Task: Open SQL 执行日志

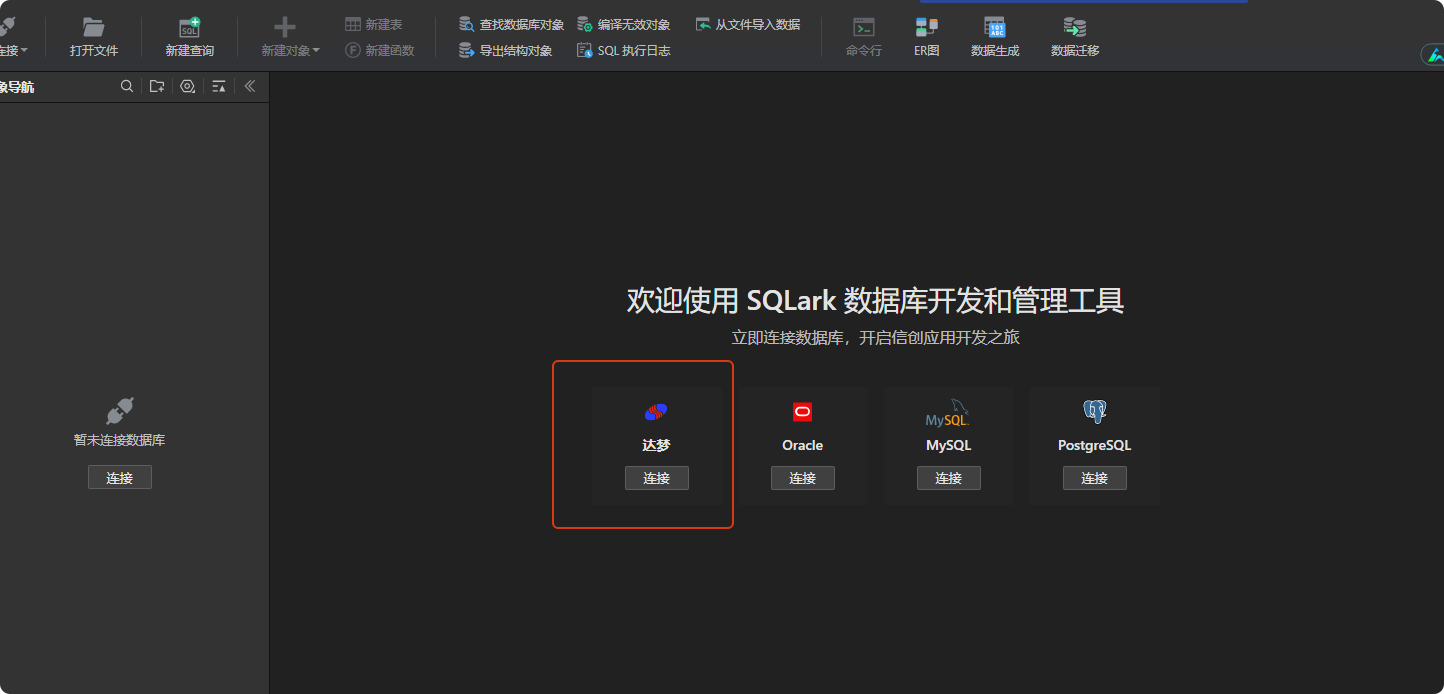Action: [624, 50]
